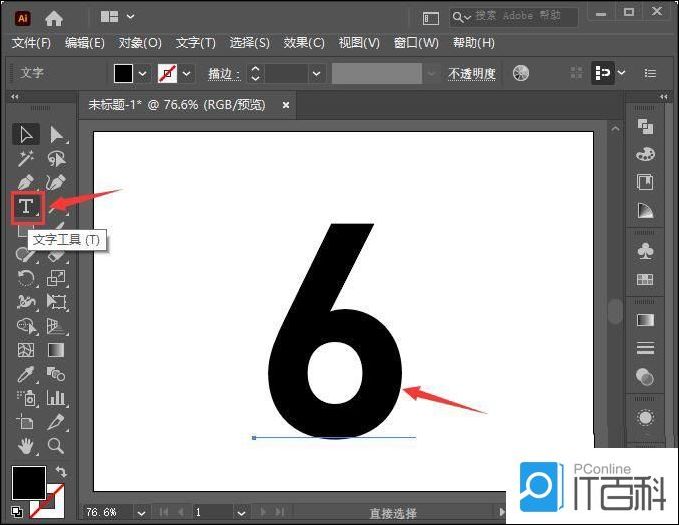This screenshot has width=679, height=525.
Task: Select the Pen tool
Action: click(26, 182)
